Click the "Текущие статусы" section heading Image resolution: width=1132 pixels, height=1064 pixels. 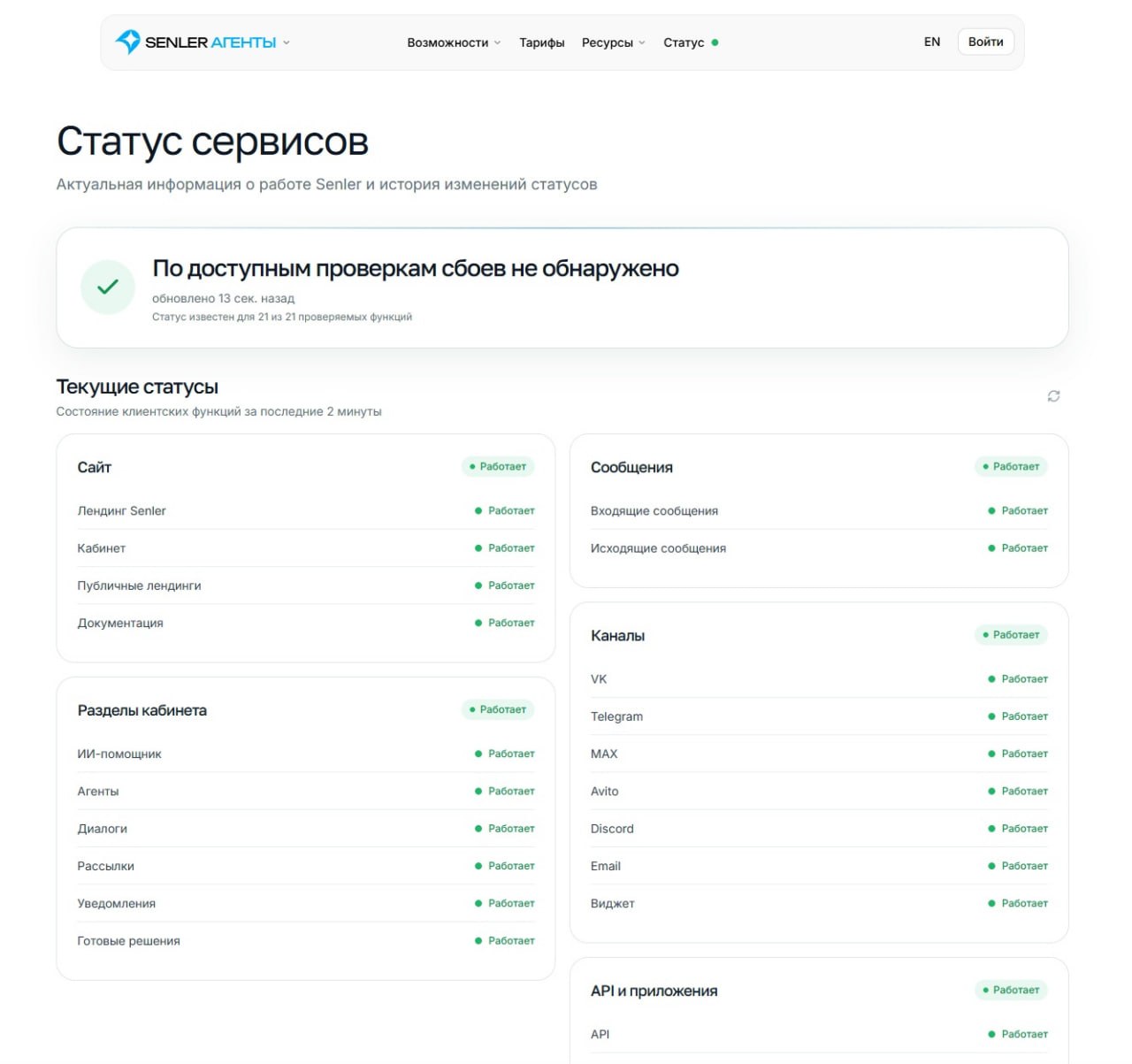point(137,387)
